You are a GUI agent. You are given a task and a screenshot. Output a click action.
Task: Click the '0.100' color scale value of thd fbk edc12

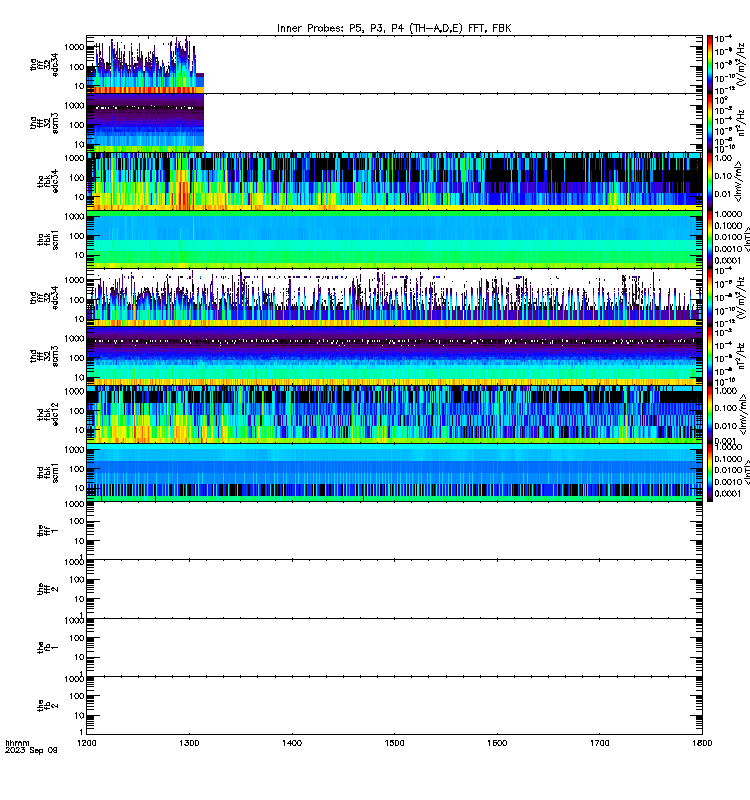[726, 408]
